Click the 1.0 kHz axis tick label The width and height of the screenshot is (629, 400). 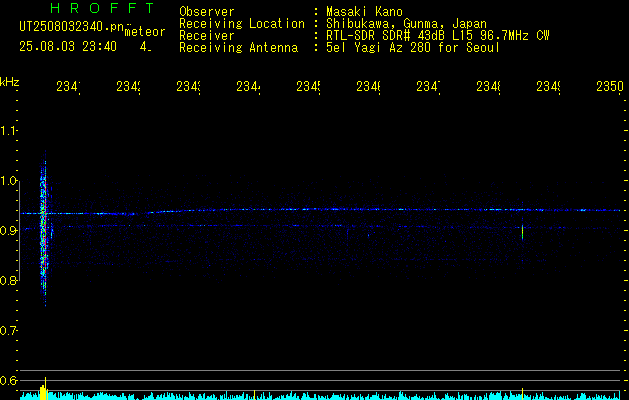point(8,181)
